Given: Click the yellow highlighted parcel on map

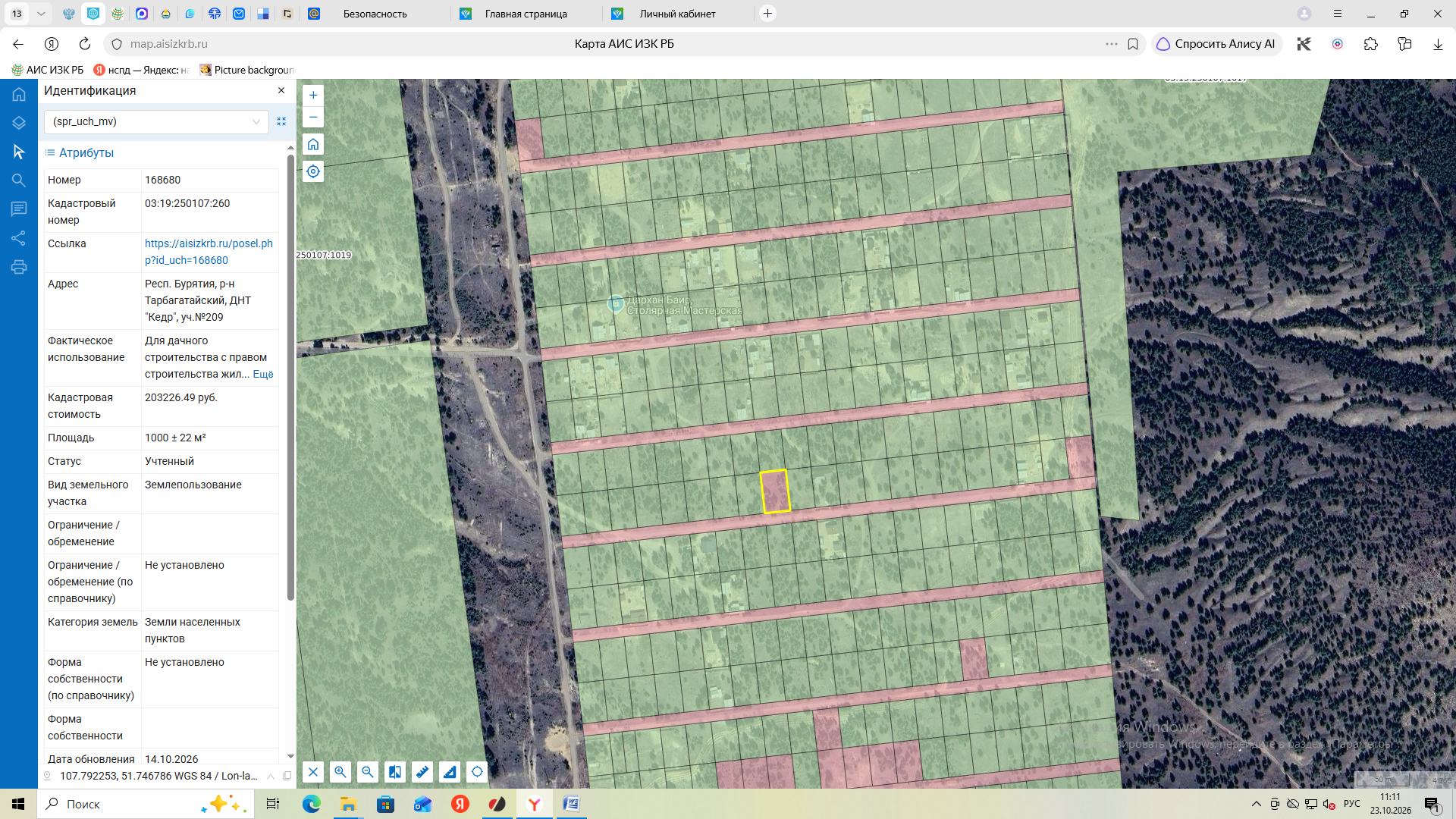Looking at the screenshot, I should (775, 491).
